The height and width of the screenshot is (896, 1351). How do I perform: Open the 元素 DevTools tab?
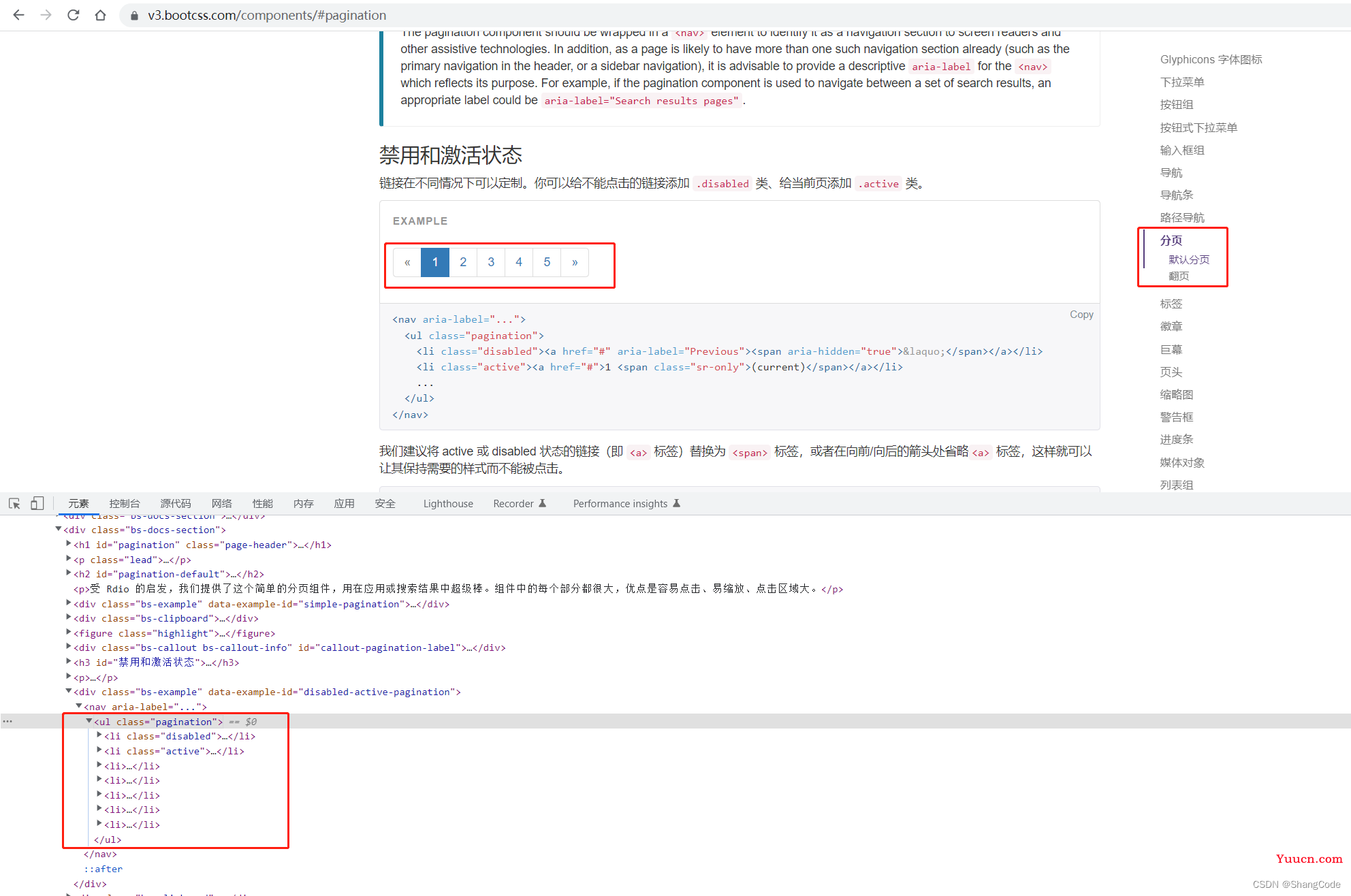point(78,503)
